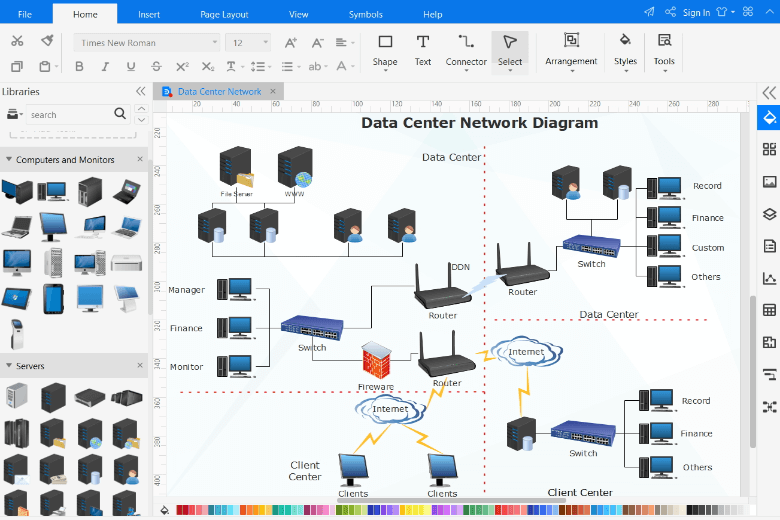
Task: Open the File menu
Action: click(x=25, y=14)
